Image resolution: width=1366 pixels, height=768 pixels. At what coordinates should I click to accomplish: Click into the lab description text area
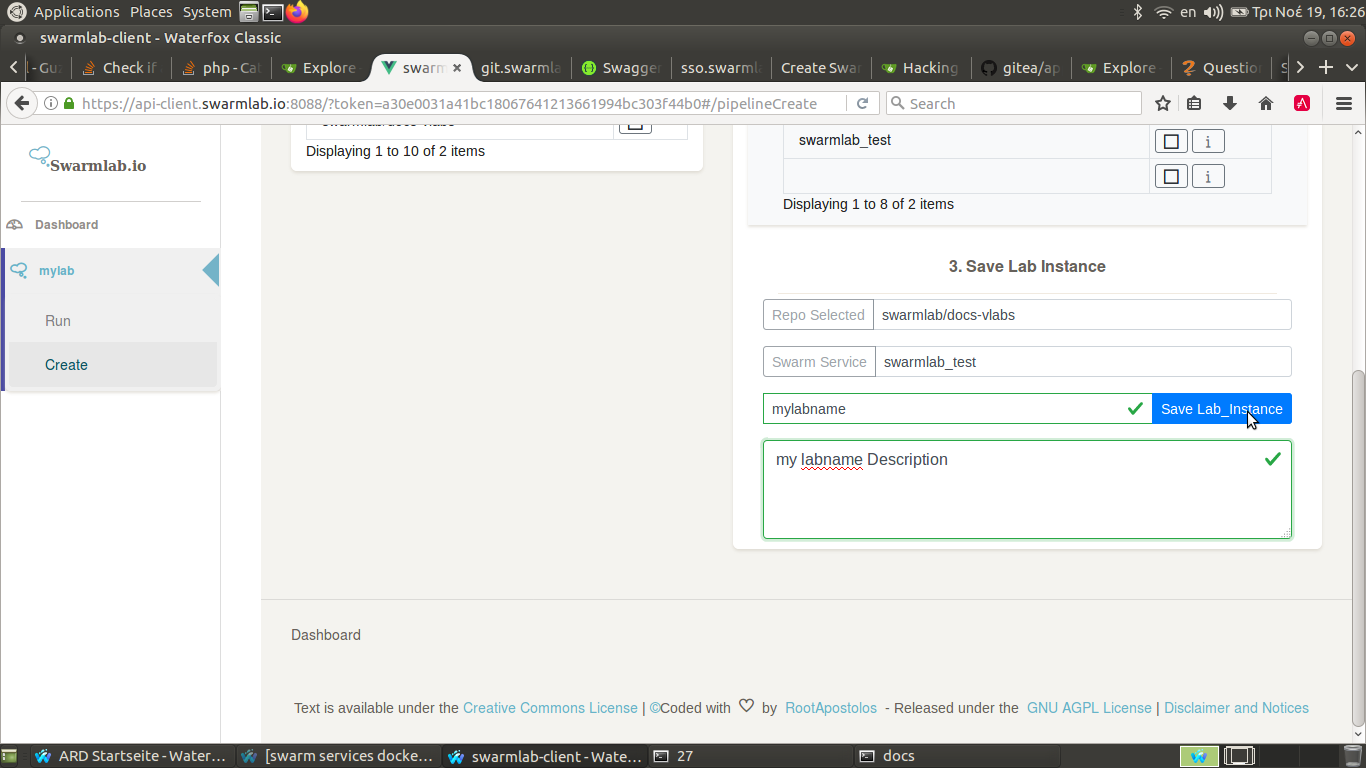tap(1027, 490)
